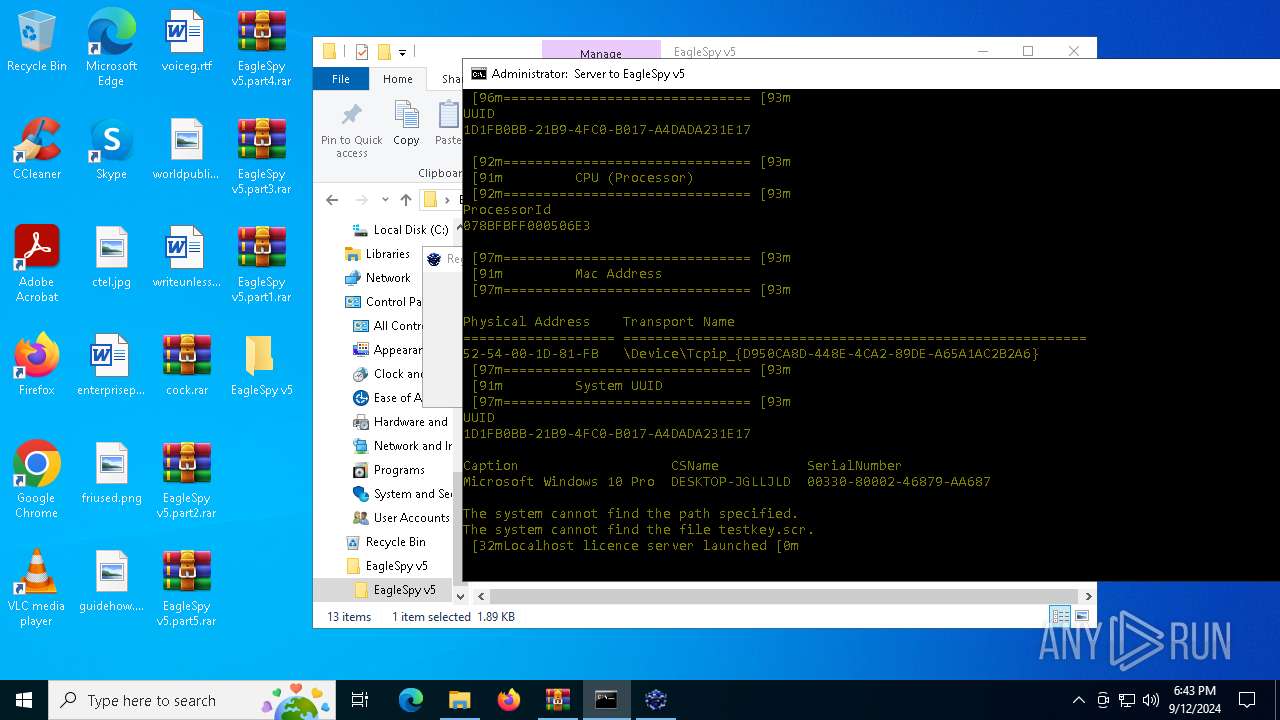Select the EagleSpy v5.part3.rar archive
The image size is (1280, 720).
click(x=261, y=156)
